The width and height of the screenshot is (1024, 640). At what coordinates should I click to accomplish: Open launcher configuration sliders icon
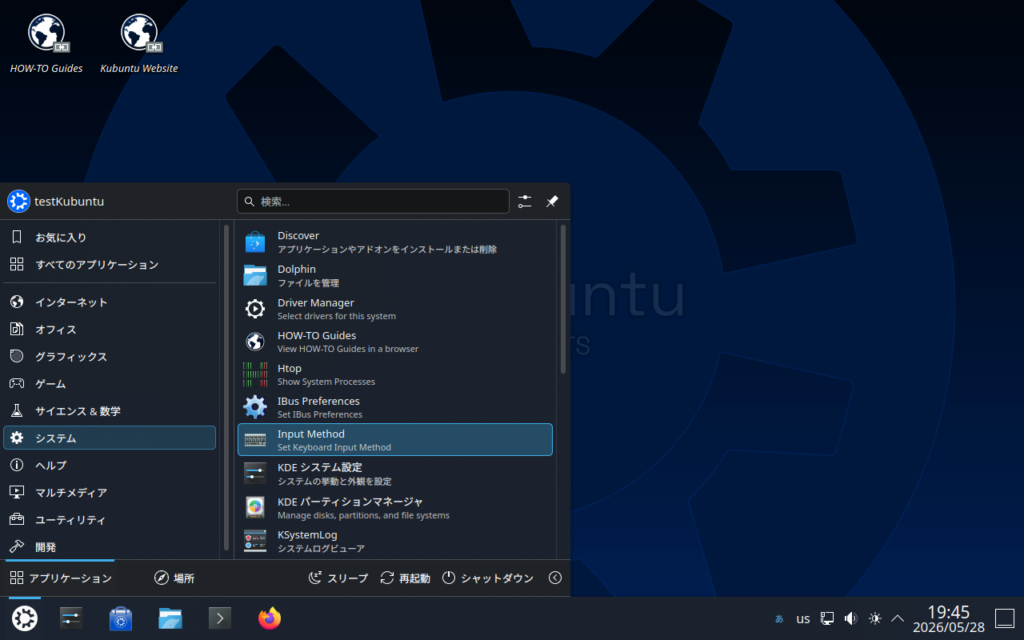[x=524, y=201]
